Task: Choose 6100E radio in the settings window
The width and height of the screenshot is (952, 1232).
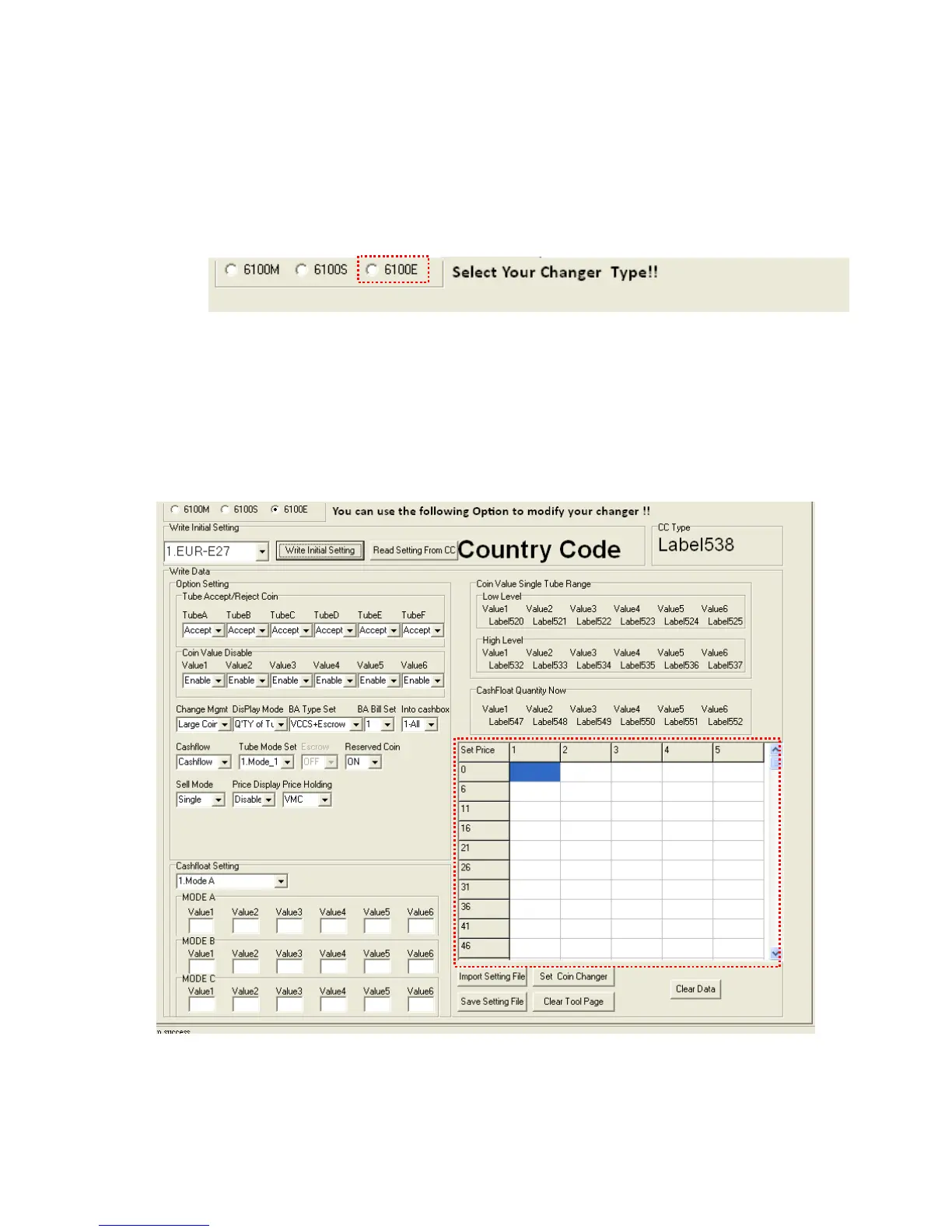Action: click(x=275, y=509)
